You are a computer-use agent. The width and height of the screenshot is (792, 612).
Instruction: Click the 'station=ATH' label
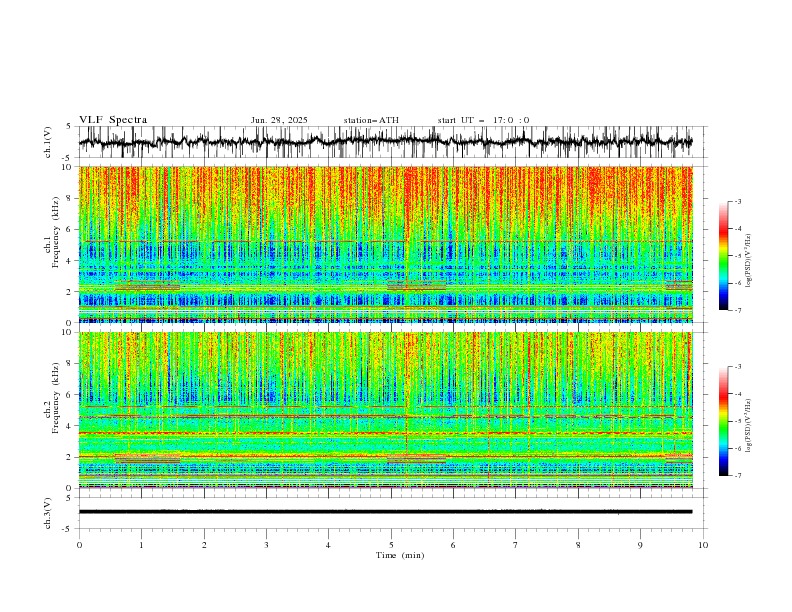pyautogui.click(x=371, y=120)
